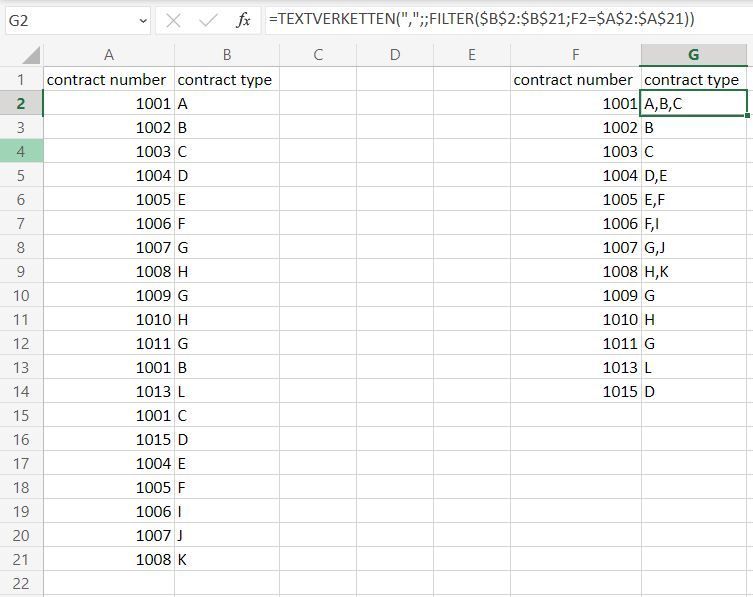Select cell B21 containing K
753x597 pixels.
[x=227, y=559]
